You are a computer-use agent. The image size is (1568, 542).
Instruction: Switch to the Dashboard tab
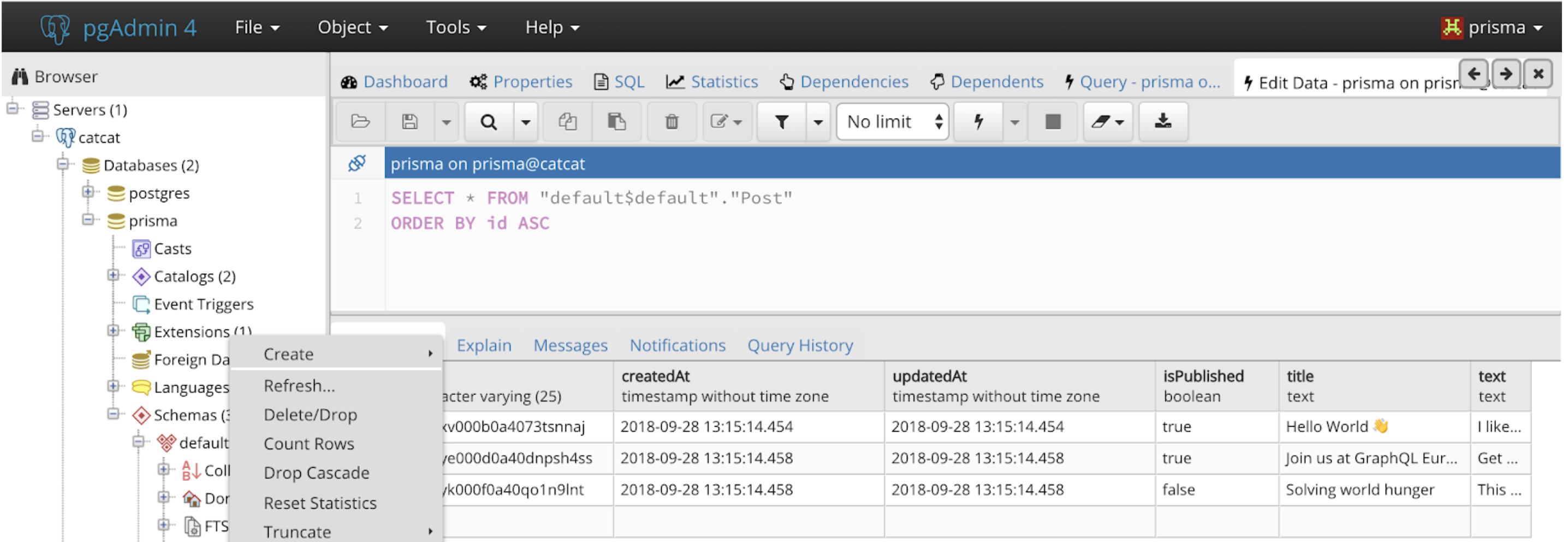point(394,81)
